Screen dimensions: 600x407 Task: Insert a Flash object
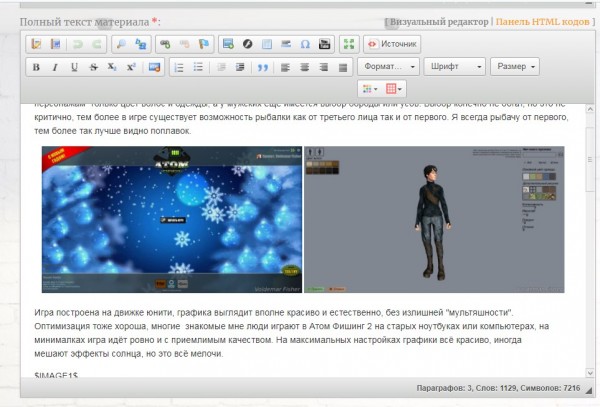tap(248, 44)
